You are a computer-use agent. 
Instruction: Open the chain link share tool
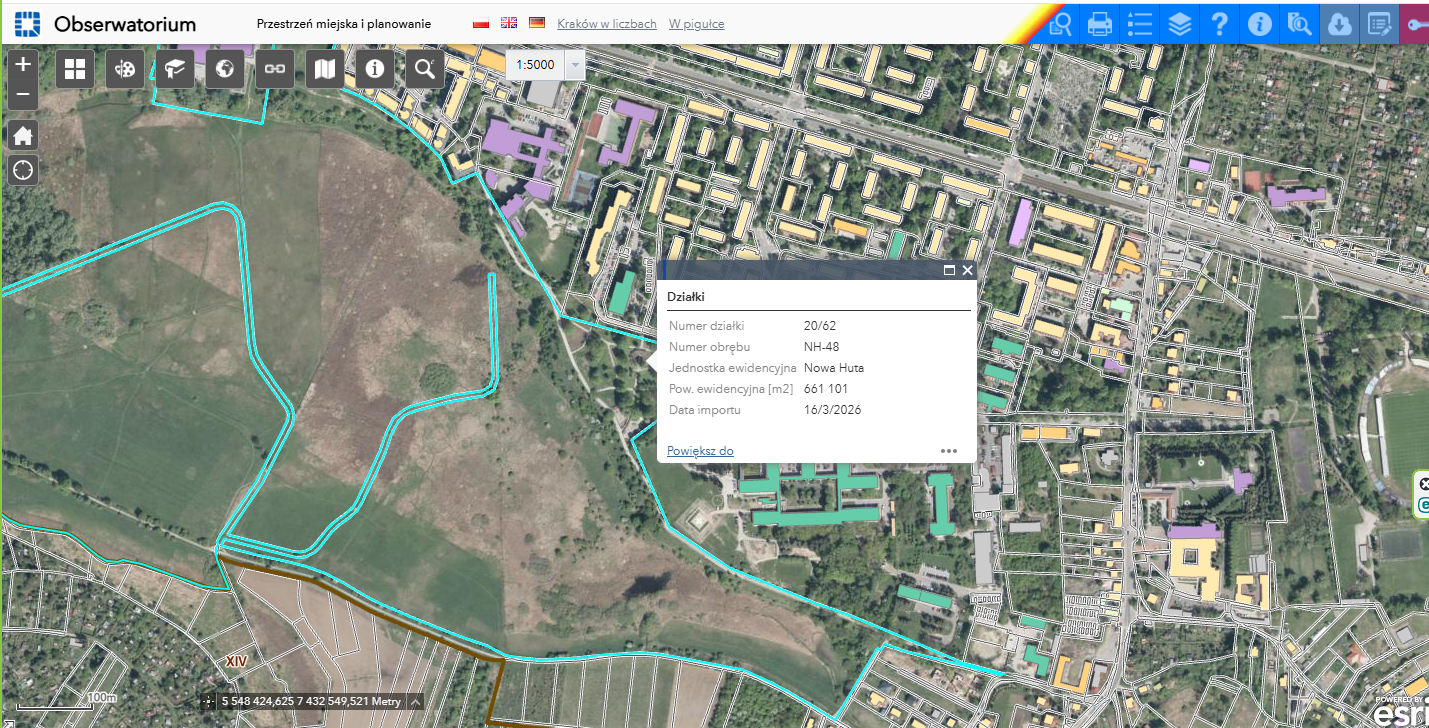(x=275, y=69)
